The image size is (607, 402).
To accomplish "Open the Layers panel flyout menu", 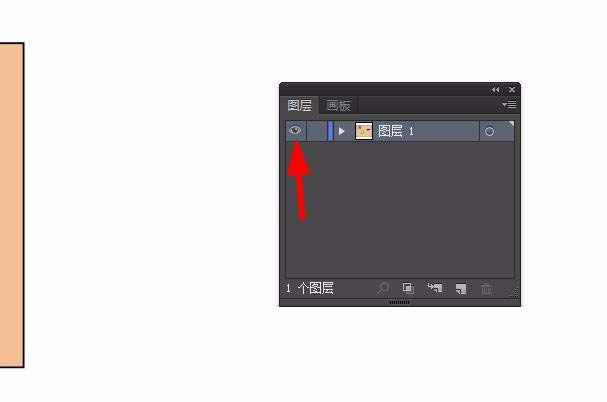I will point(509,105).
